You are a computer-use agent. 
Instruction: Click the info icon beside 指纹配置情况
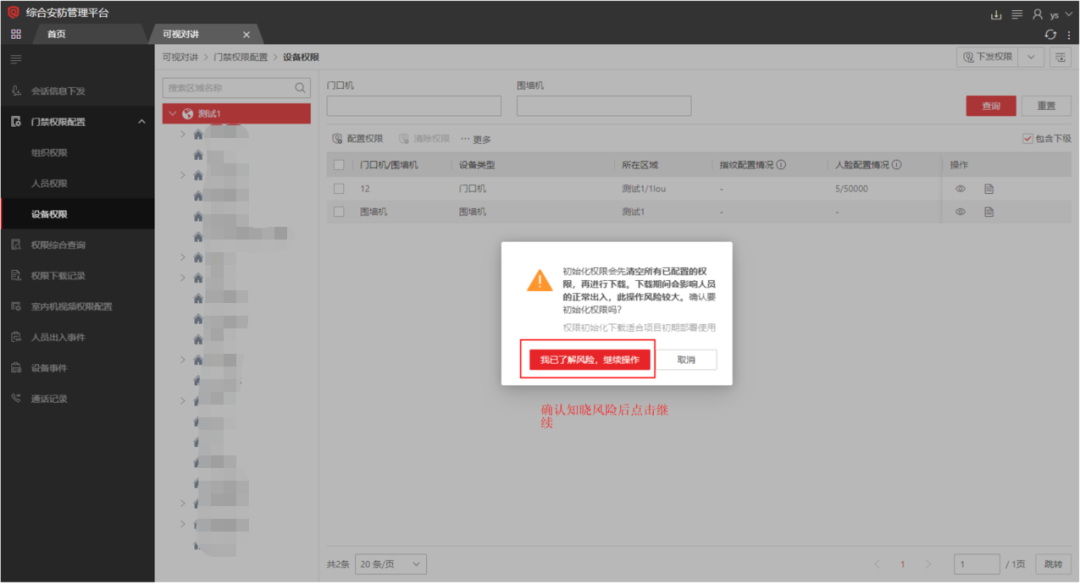(x=781, y=165)
